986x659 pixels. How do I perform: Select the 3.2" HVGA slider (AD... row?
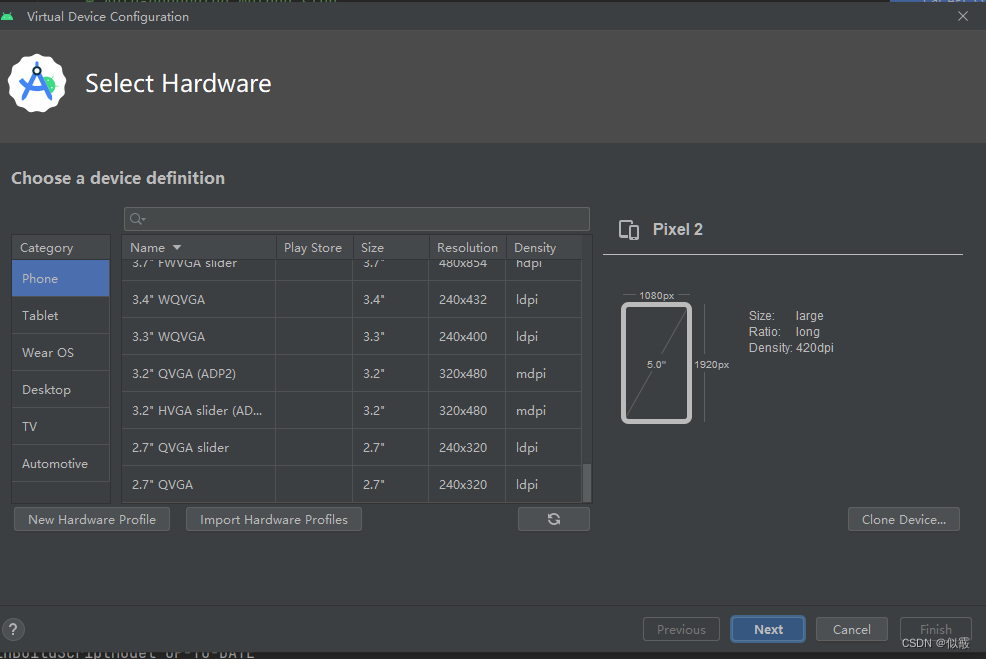(x=352, y=411)
